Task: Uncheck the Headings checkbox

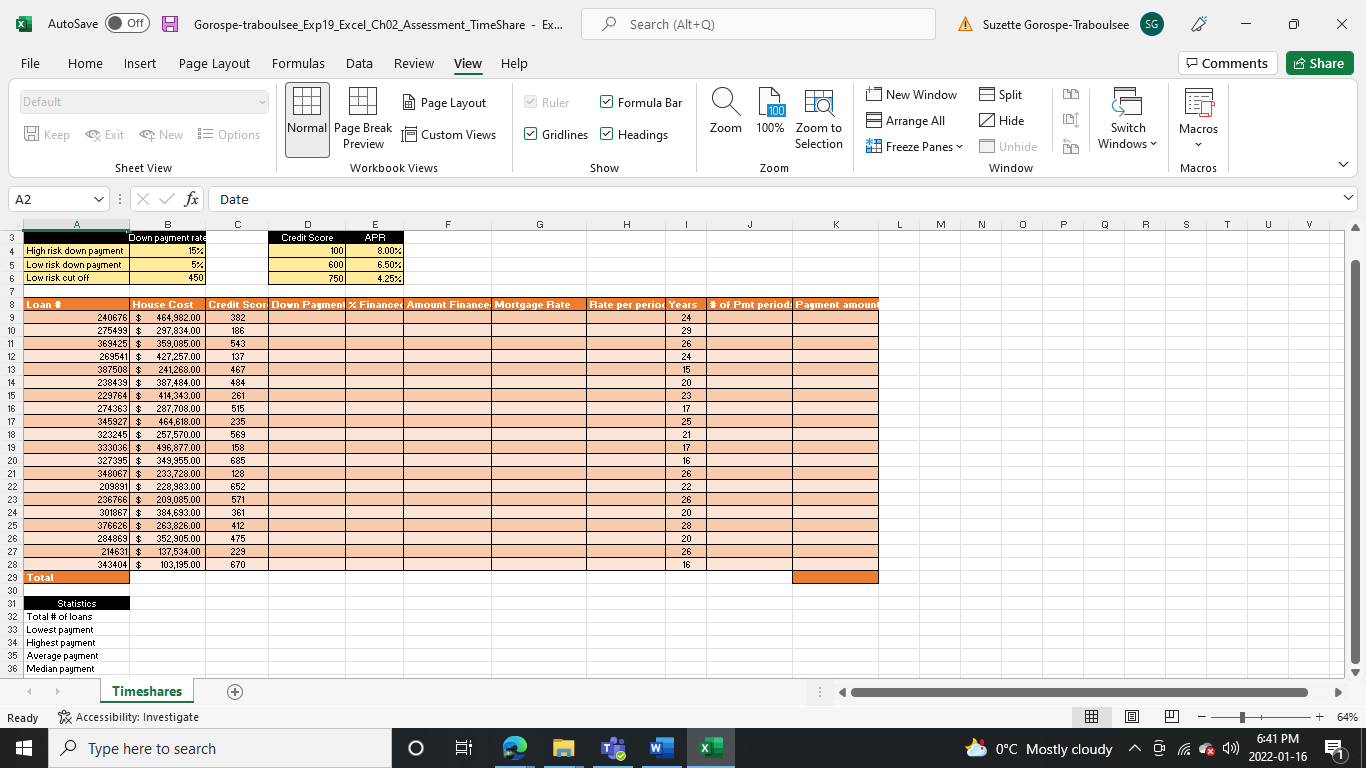Action: [x=606, y=134]
